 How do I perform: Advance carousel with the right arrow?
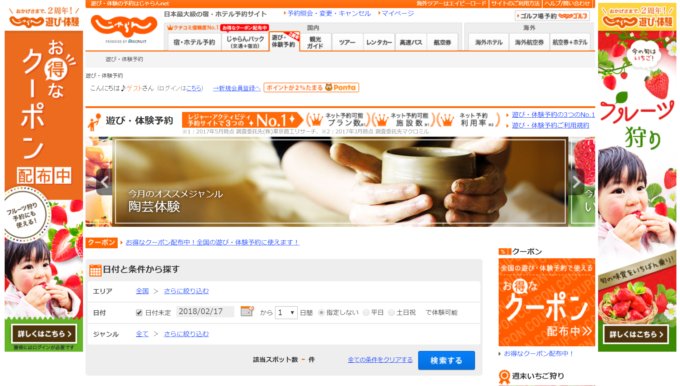point(576,182)
